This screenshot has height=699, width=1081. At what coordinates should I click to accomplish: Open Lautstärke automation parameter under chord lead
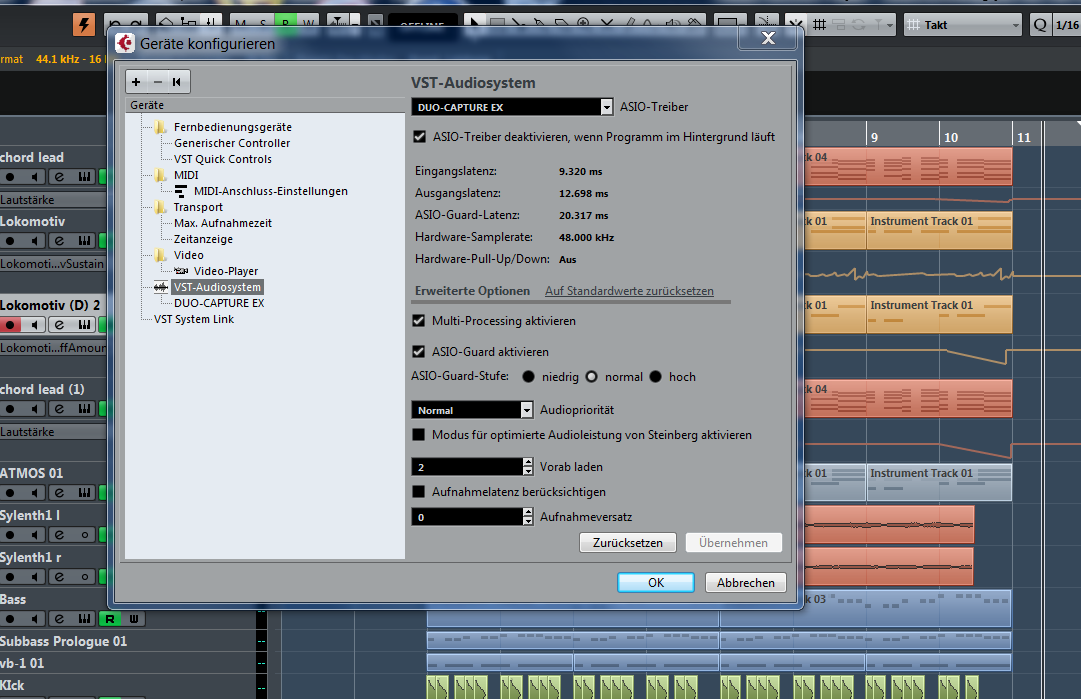pos(53,199)
